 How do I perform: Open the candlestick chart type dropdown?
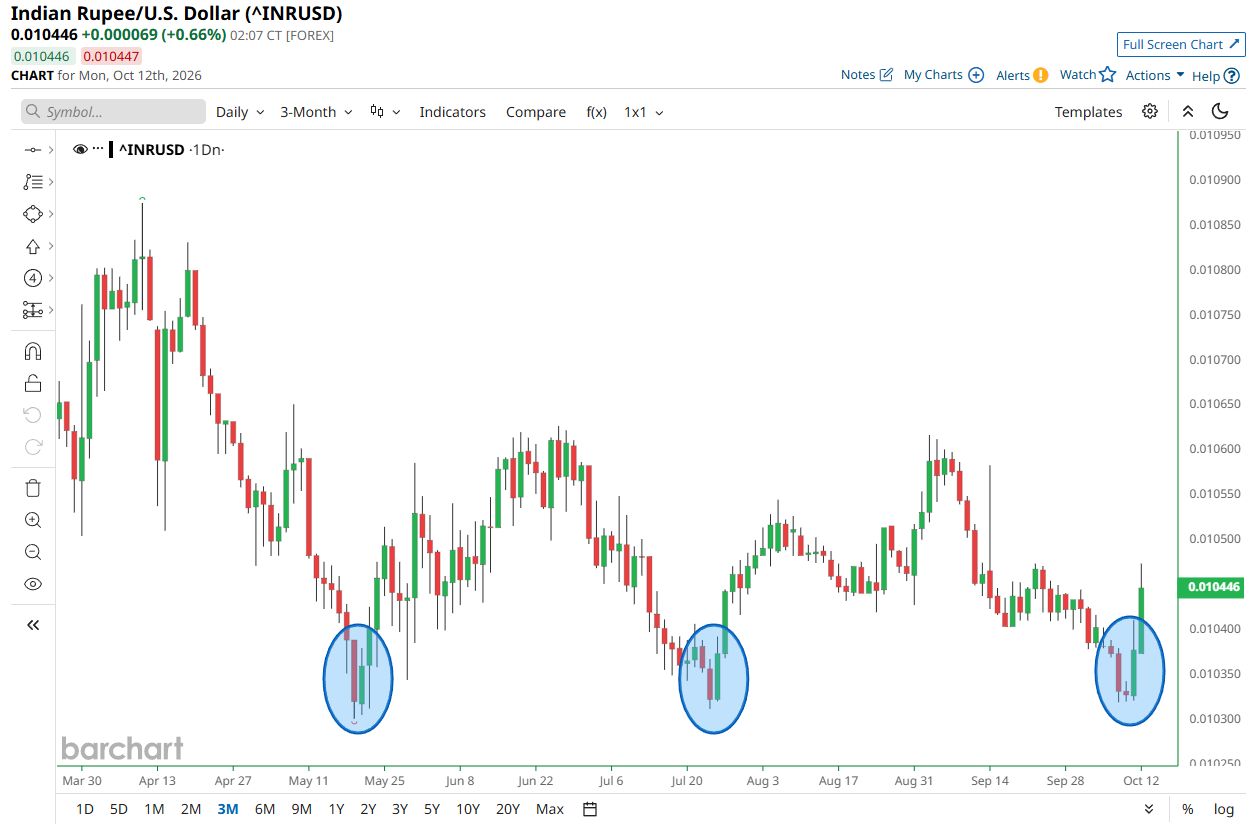coord(385,112)
